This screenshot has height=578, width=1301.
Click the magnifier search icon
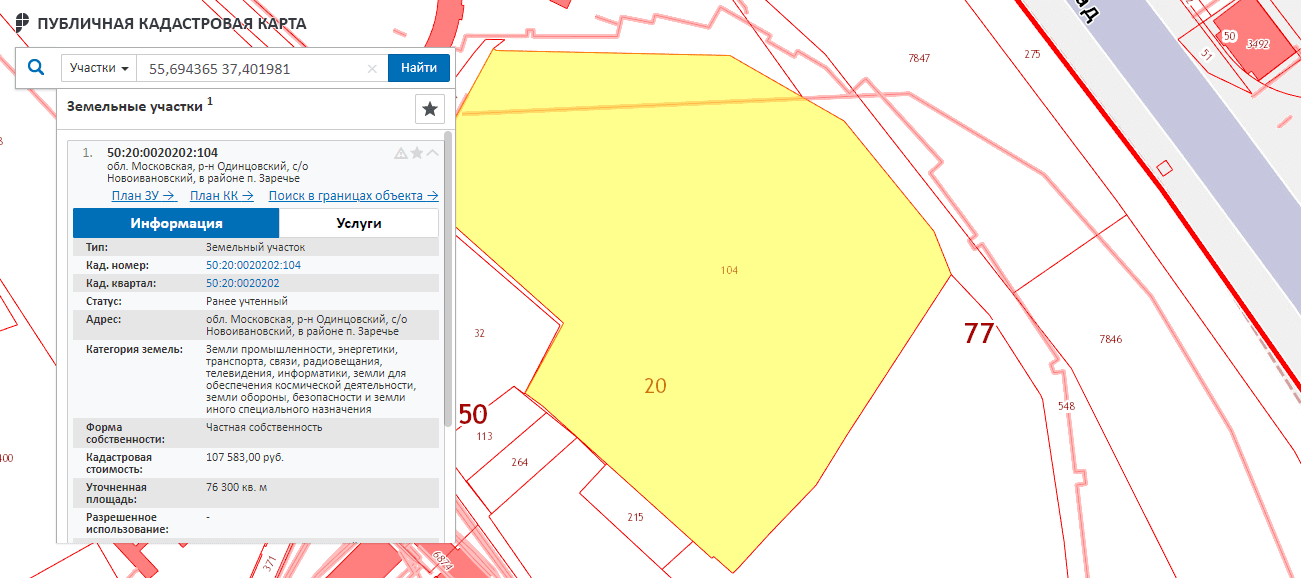36,68
